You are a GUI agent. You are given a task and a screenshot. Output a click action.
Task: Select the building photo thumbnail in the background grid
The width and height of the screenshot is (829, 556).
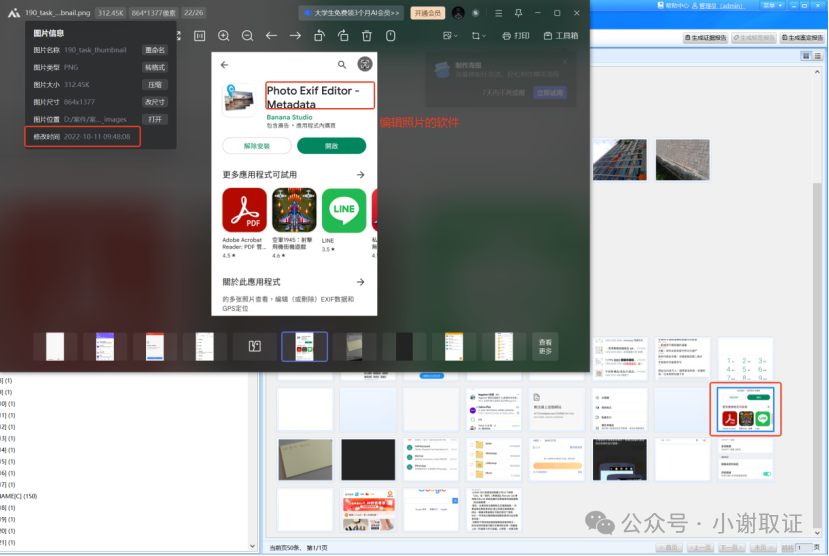(x=620, y=160)
